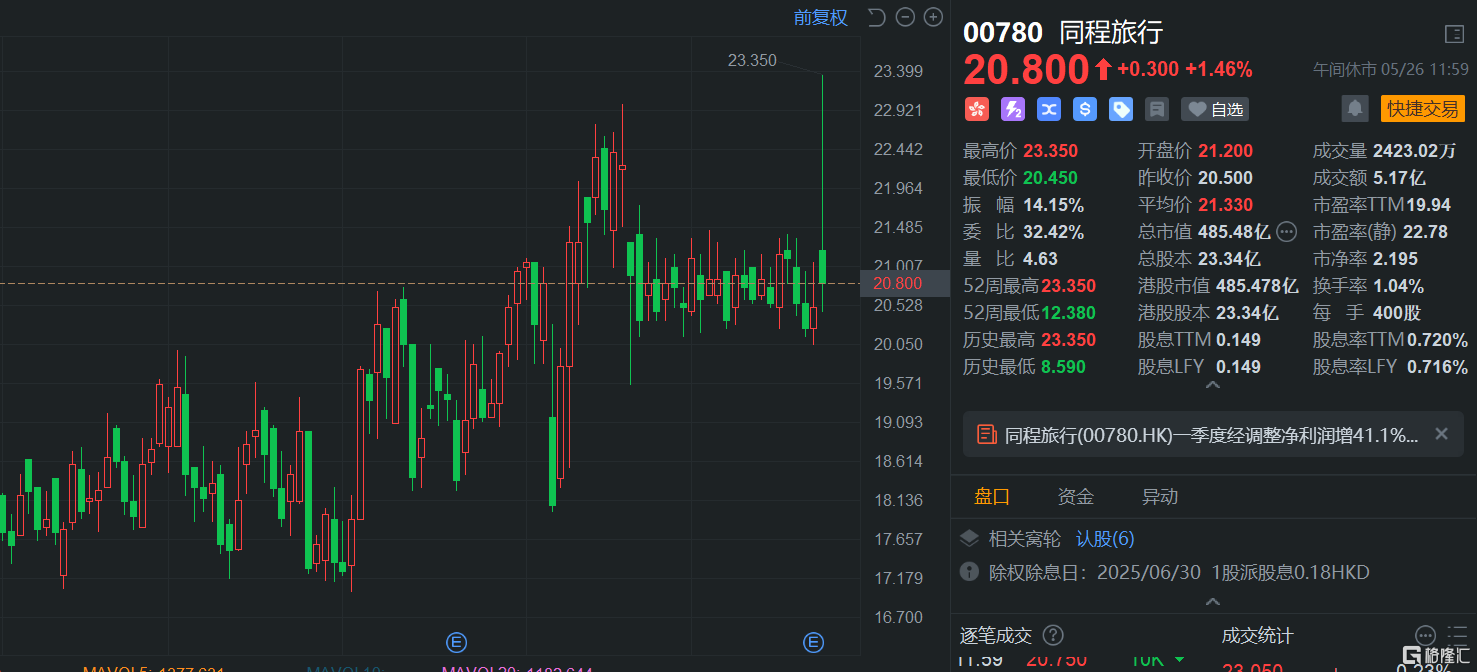This screenshot has width=1477, height=672.
Task: Click the 历史最低 8.590 value
Action: 1063,367
